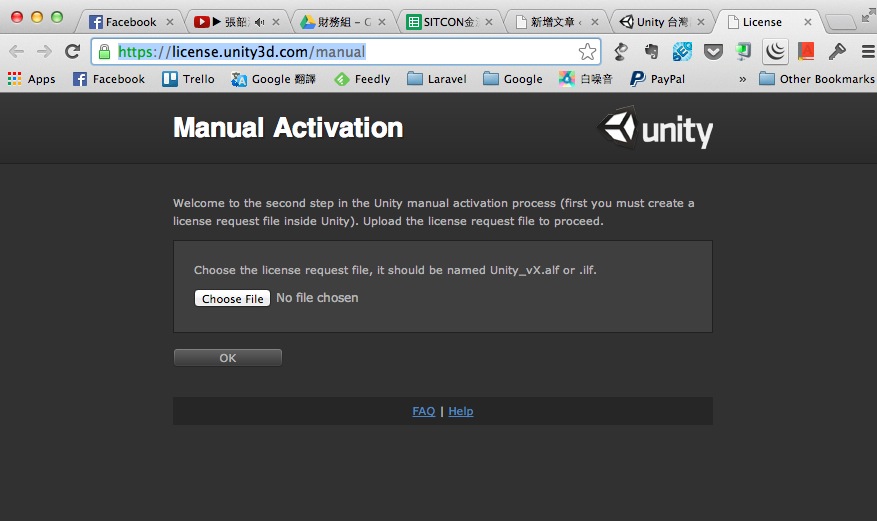Bookmark this page with the star icon

[587, 52]
